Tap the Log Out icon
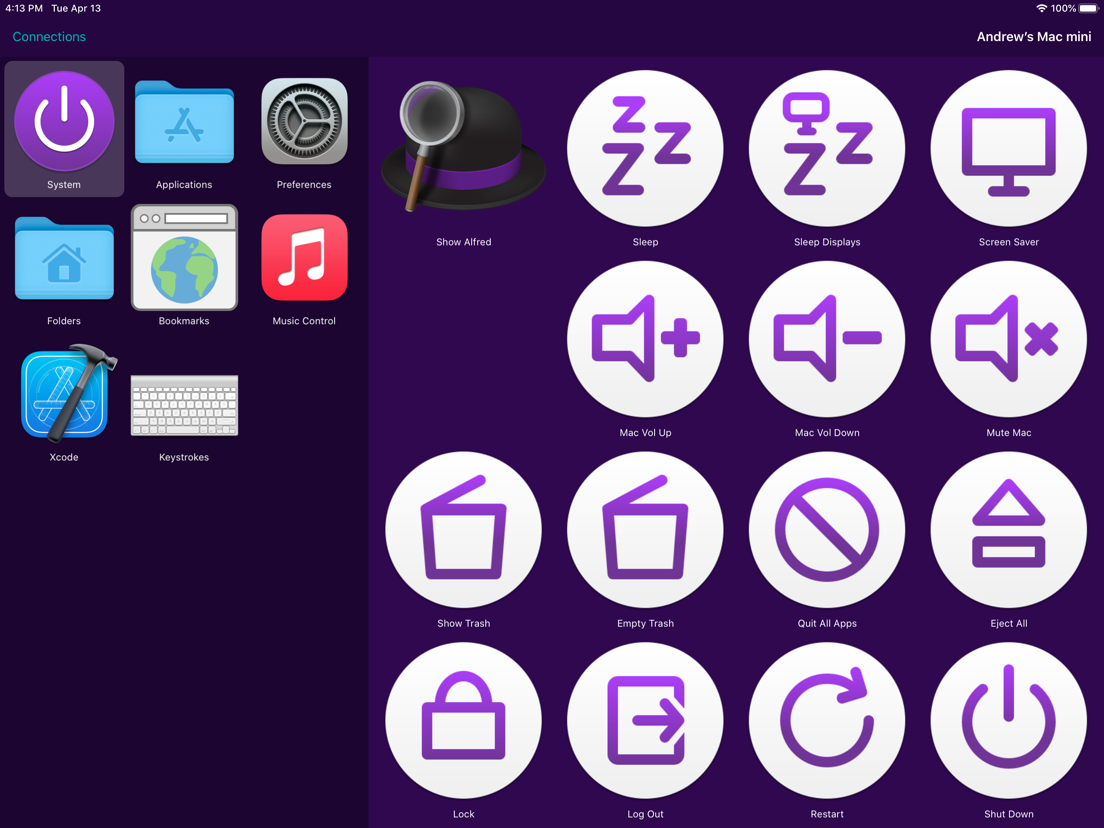The image size is (1104, 828). coord(645,720)
